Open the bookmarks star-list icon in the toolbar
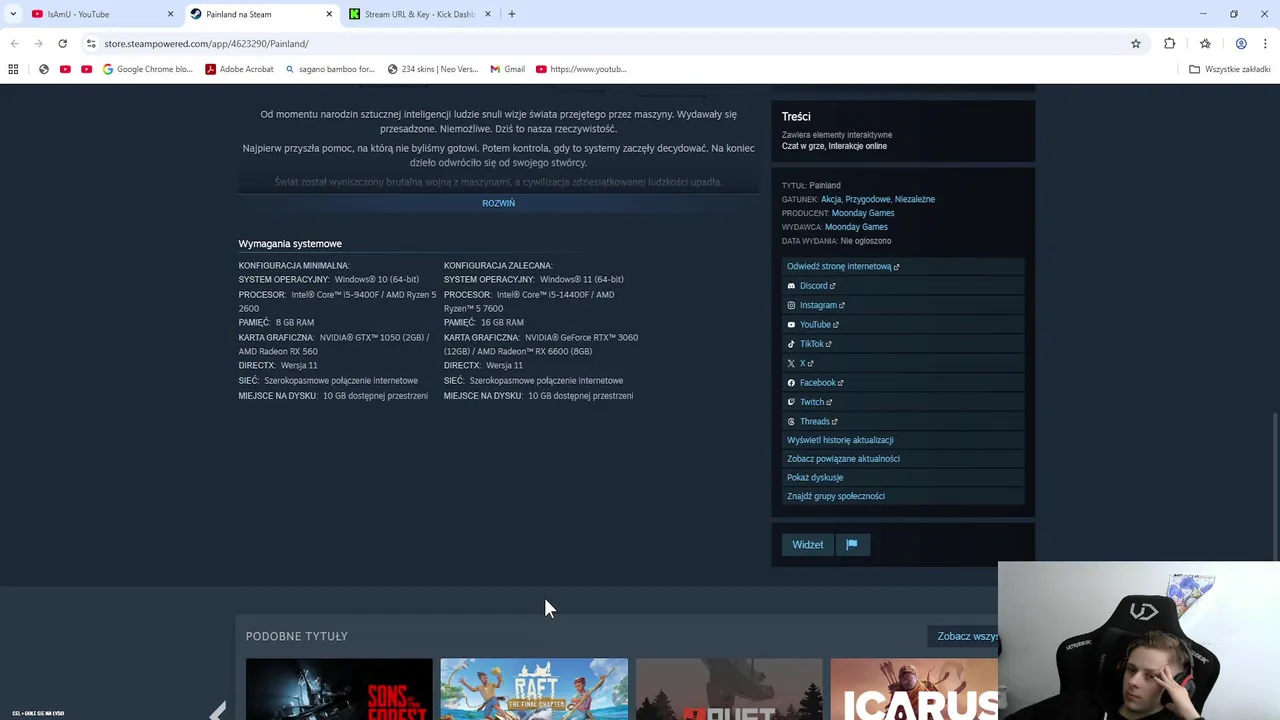Viewport: 1280px width, 720px height. tap(1205, 44)
